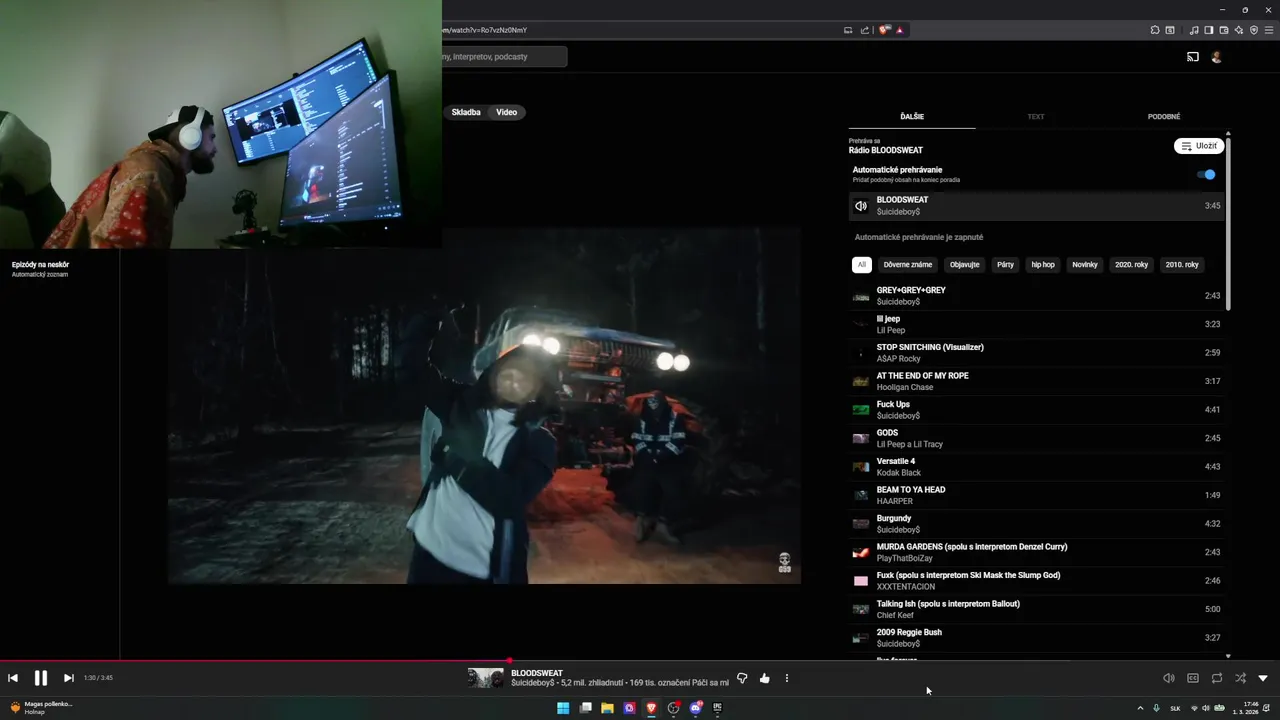Image resolution: width=1280 pixels, height=720 pixels.
Task: Play lil jeep by Lil Peep
Action: [1037, 324]
